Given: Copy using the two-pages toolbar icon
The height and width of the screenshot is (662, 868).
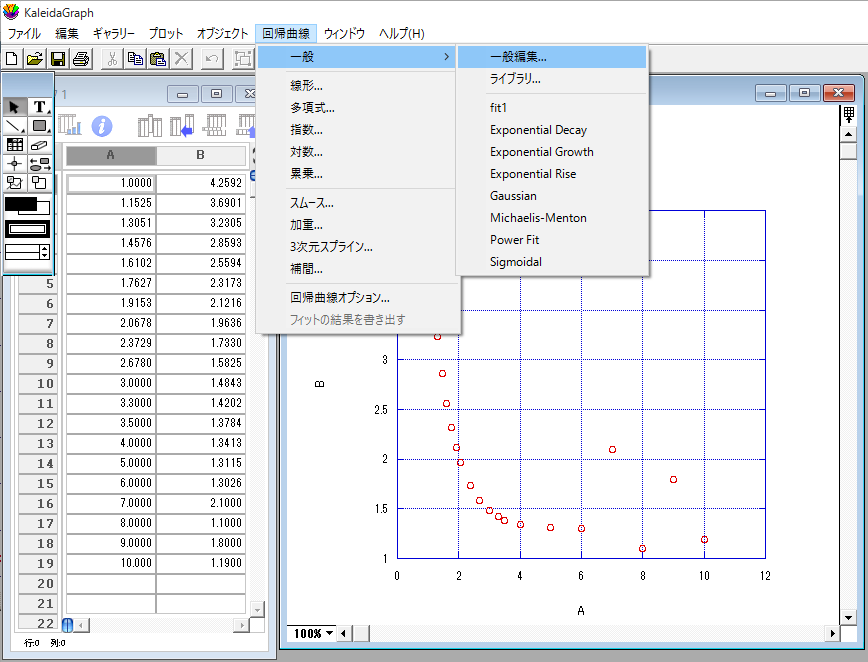Looking at the screenshot, I should pyautogui.click(x=135, y=59).
